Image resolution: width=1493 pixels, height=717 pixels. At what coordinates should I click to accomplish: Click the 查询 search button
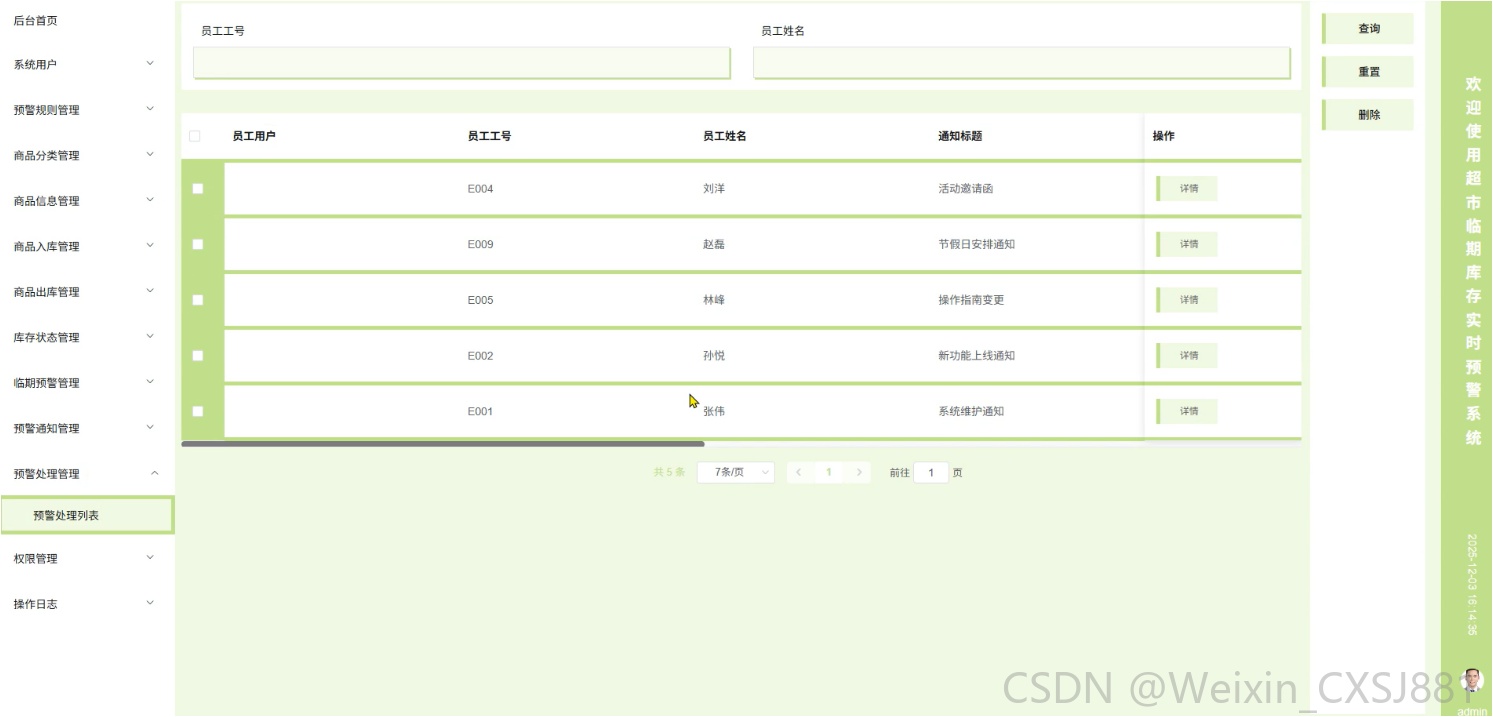pos(1368,29)
